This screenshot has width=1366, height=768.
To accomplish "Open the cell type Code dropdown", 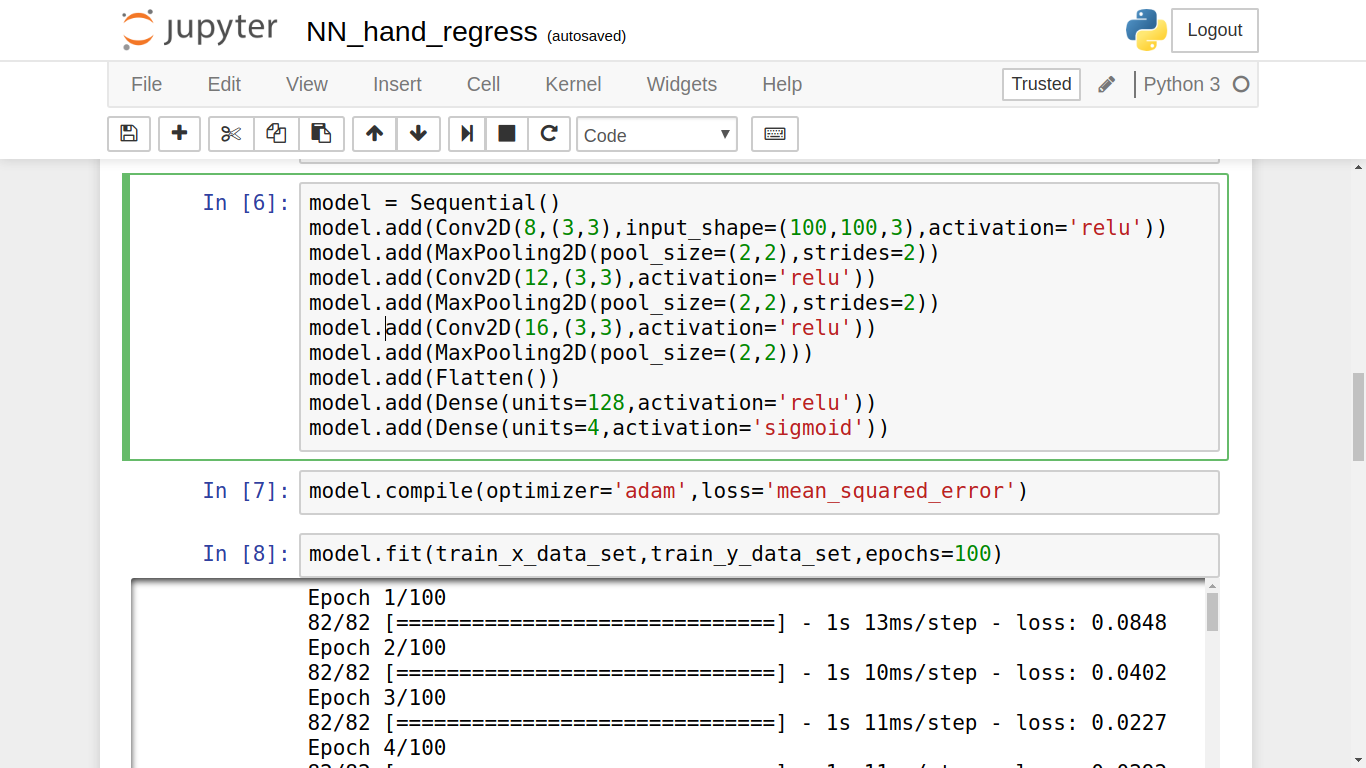I will (x=657, y=135).
